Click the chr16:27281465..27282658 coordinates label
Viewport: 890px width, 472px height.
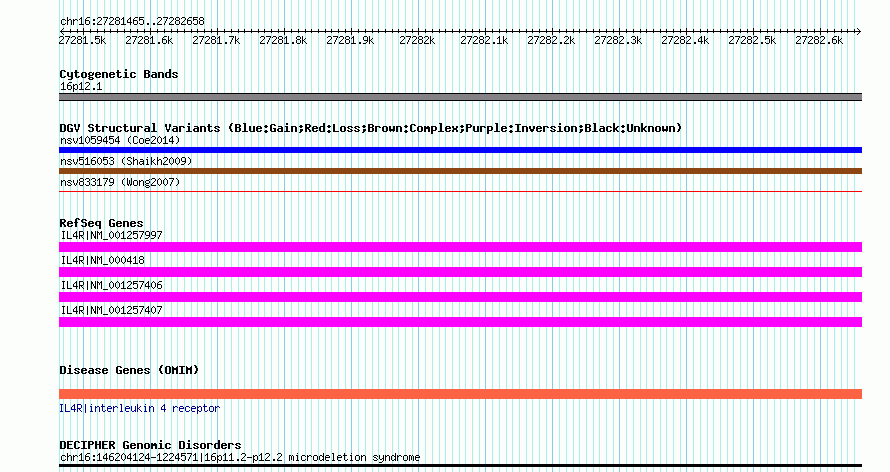132,22
